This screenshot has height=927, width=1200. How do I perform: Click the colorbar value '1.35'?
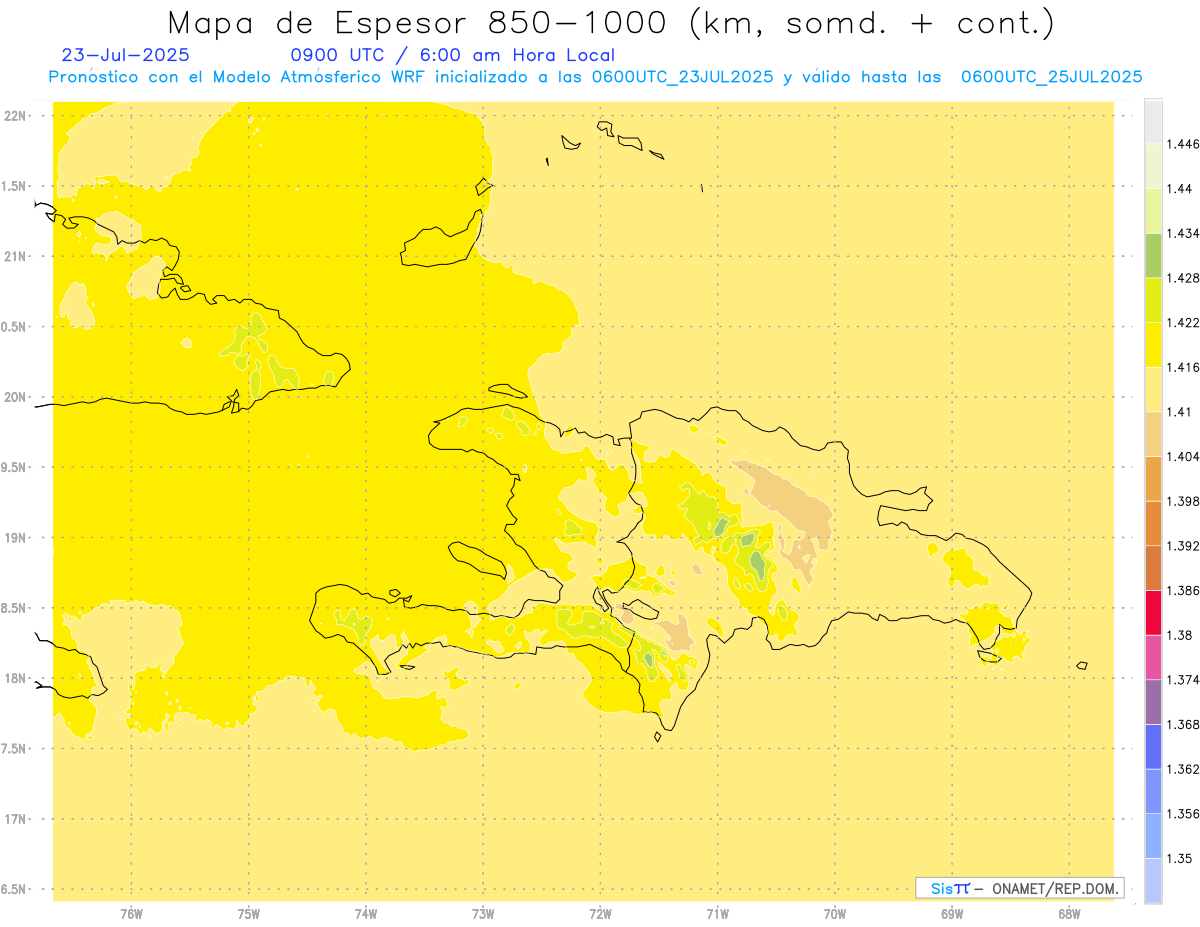(x=1180, y=858)
